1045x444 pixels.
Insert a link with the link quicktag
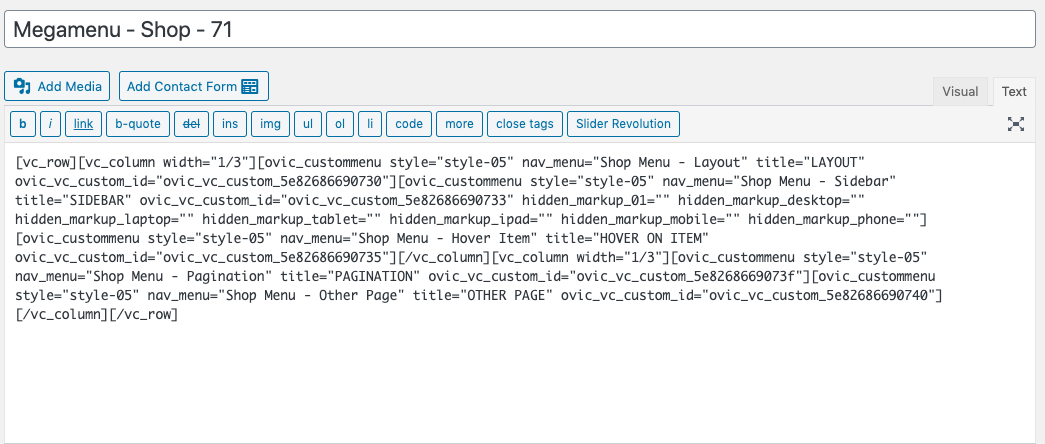point(83,124)
